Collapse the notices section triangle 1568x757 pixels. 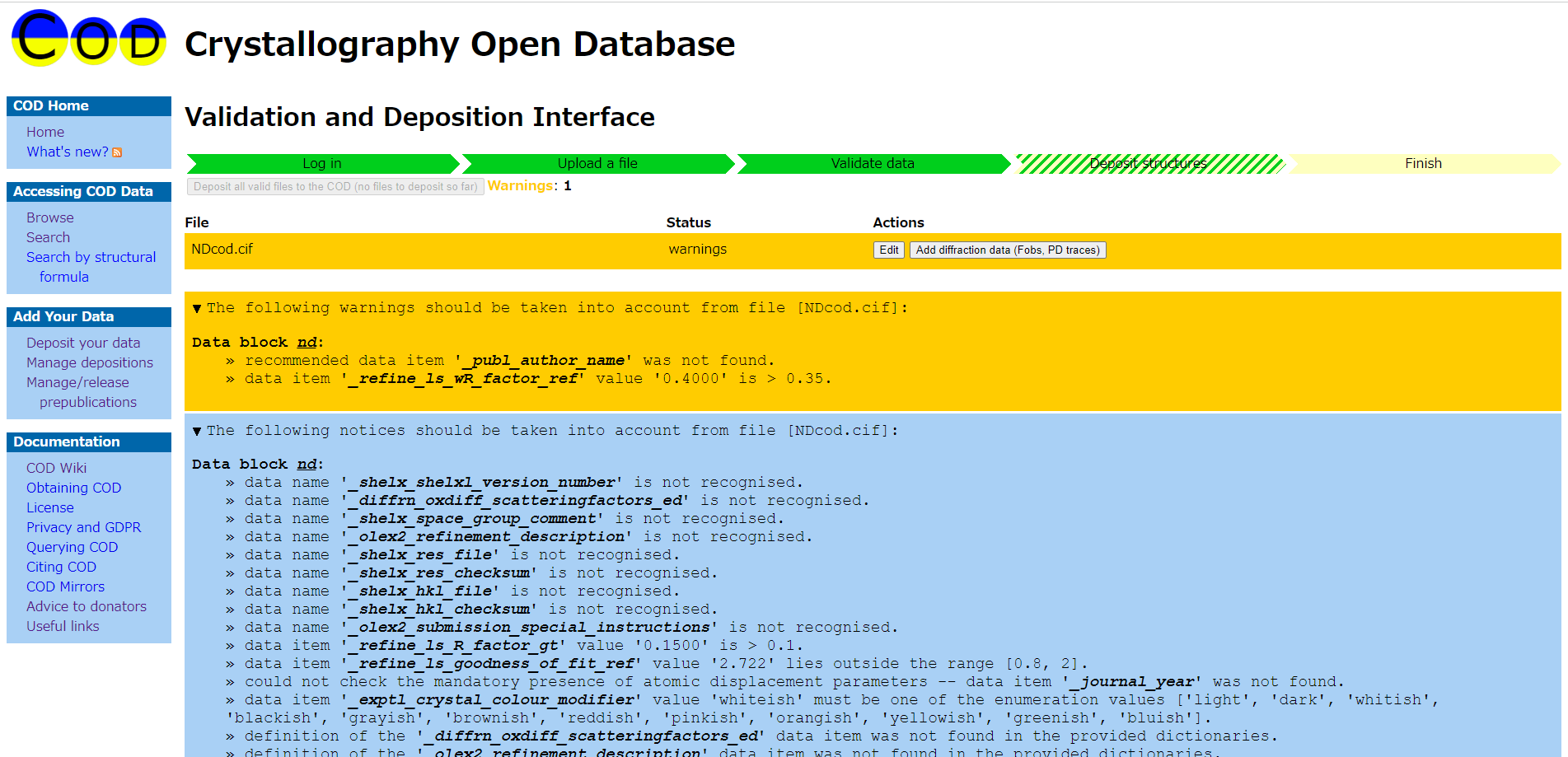click(x=197, y=432)
